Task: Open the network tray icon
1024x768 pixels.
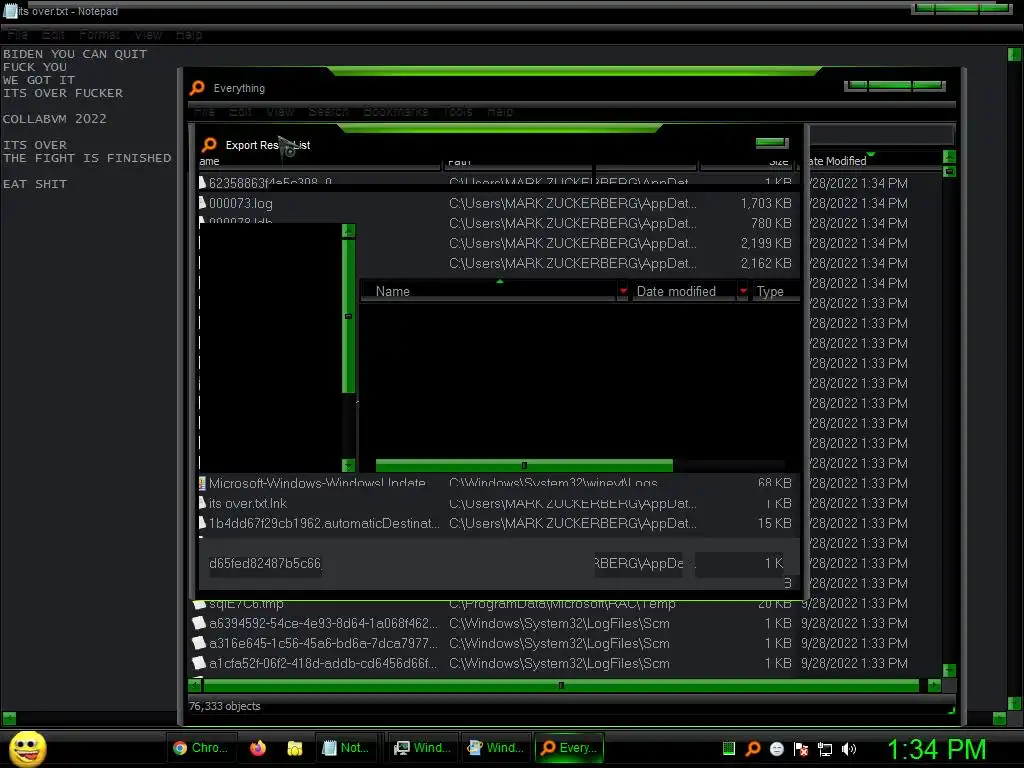Action: pos(825,749)
